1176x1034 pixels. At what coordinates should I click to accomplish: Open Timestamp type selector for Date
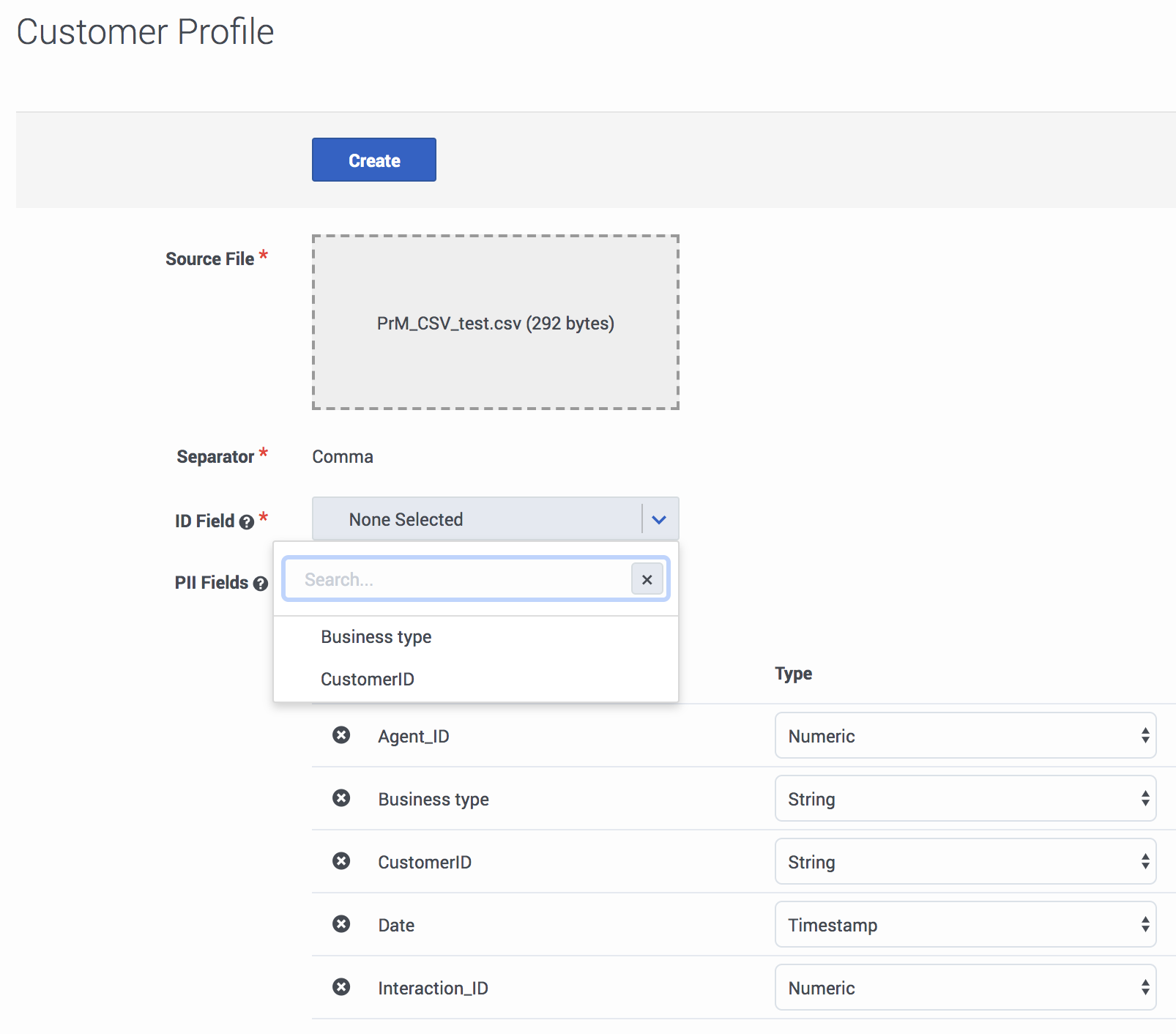pos(966,924)
